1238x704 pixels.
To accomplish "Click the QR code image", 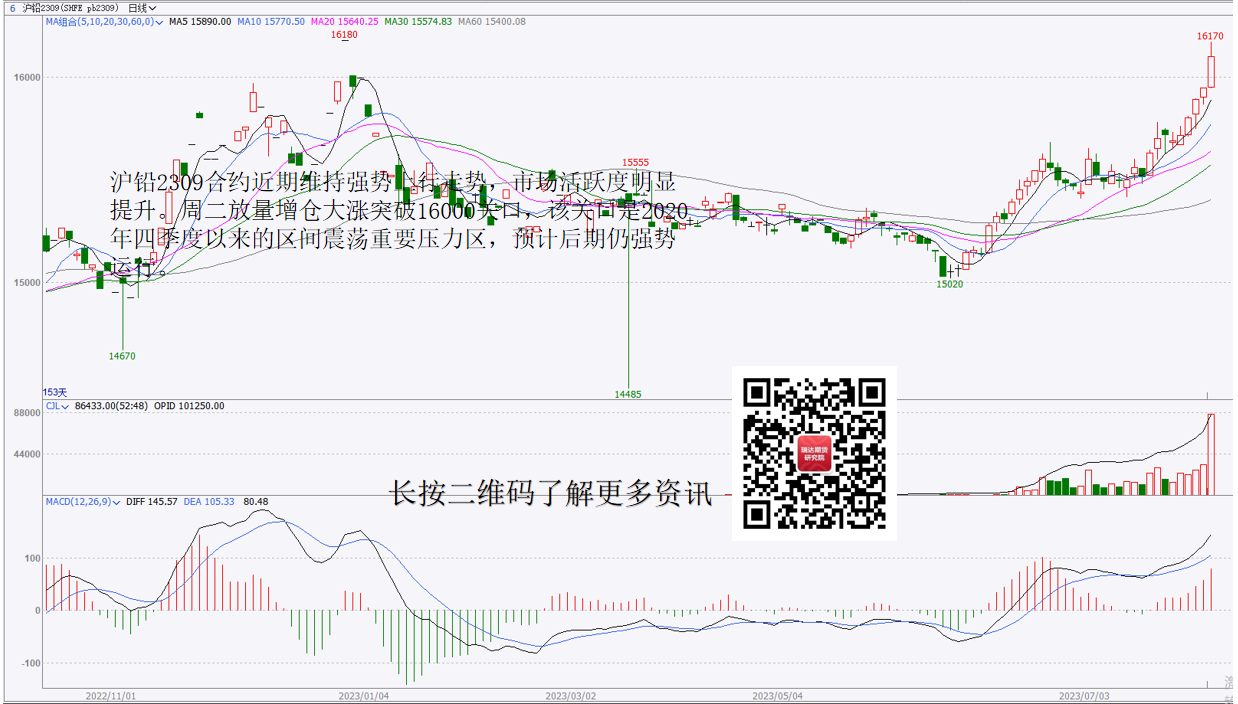I will pyautogui.click(x=814, y=453).
